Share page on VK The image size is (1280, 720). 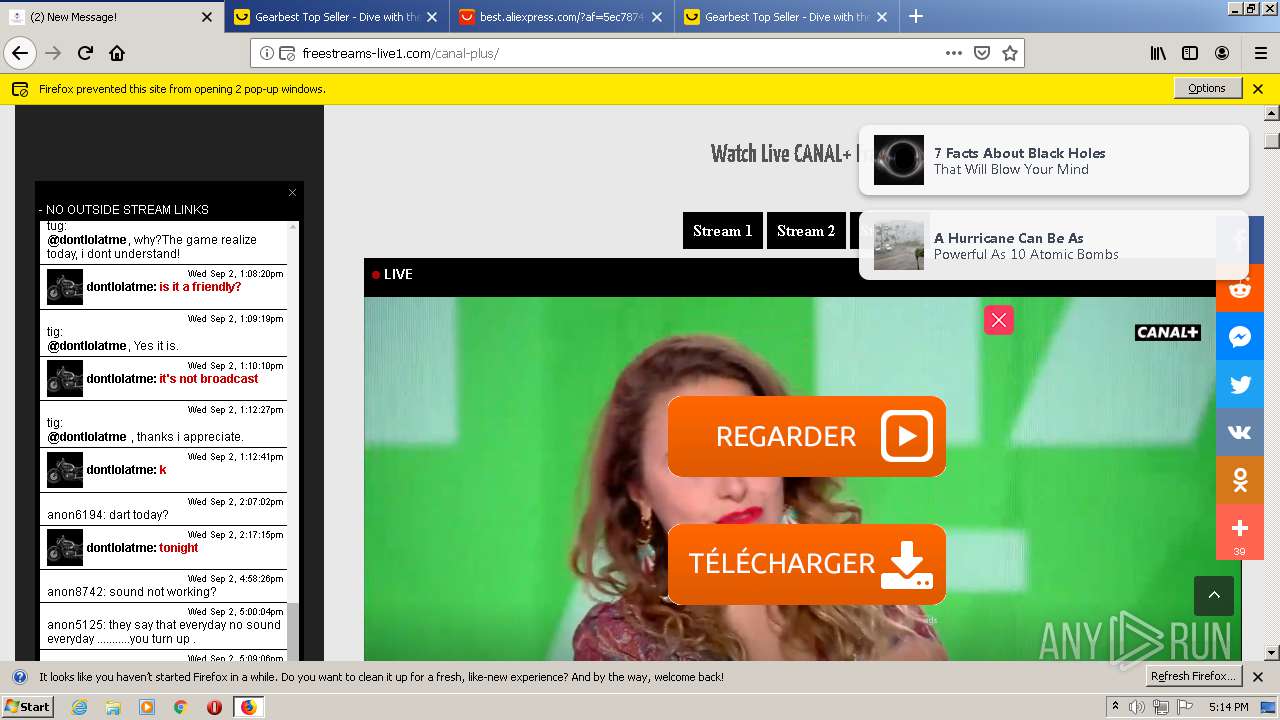click(x=1240, y=433)
